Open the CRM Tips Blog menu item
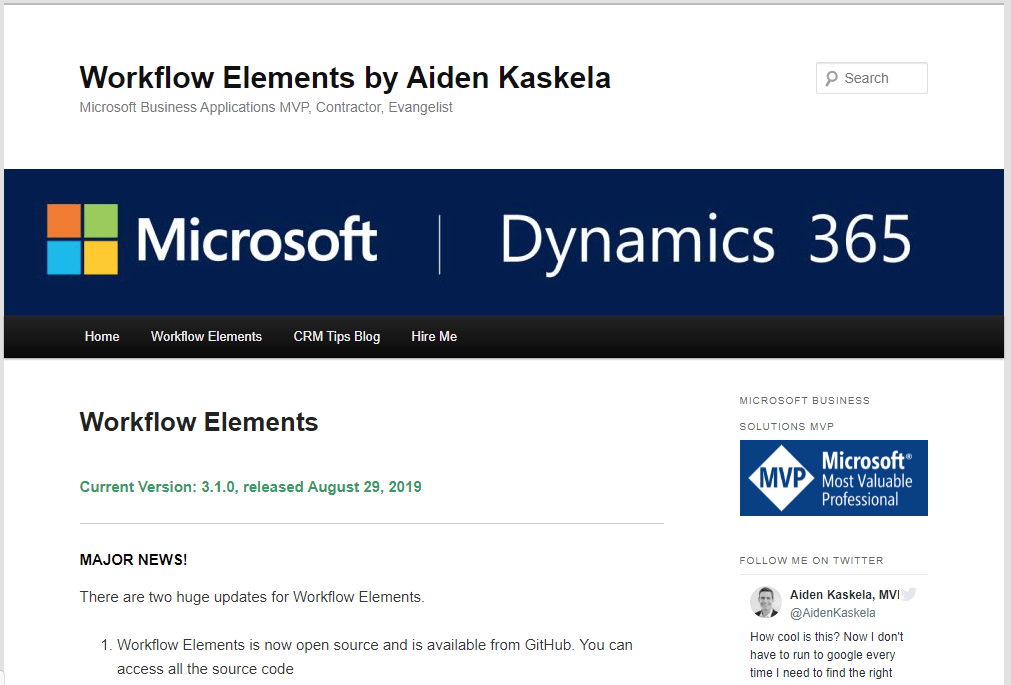Viewport: 1011px width, 685px height. click(336, 337)
